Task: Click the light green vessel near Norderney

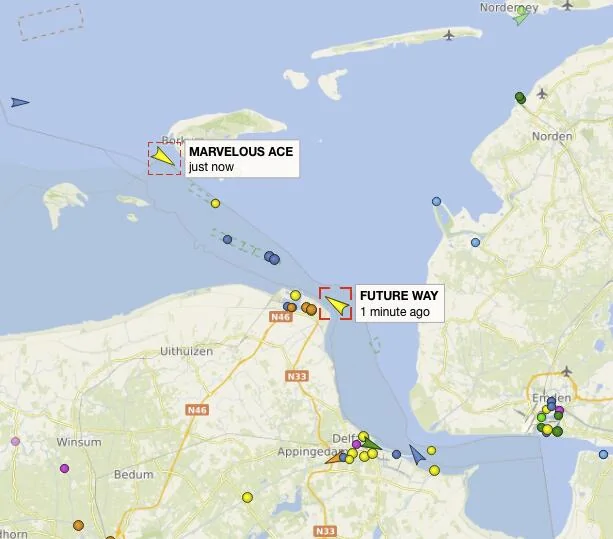Action: [x=520, y=15]
